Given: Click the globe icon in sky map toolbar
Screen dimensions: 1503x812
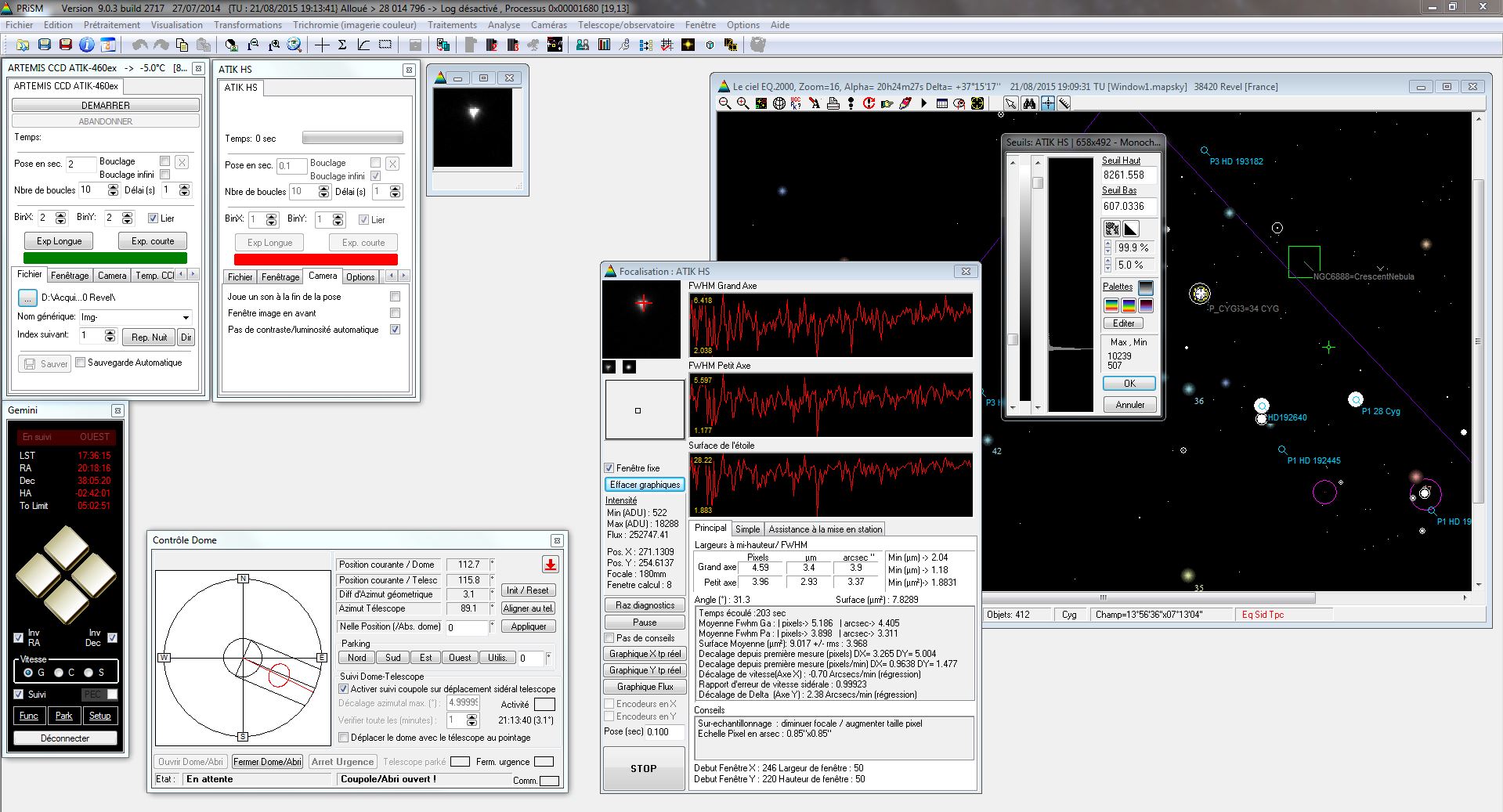Looking at the screenshot, I should click(779, 103).
